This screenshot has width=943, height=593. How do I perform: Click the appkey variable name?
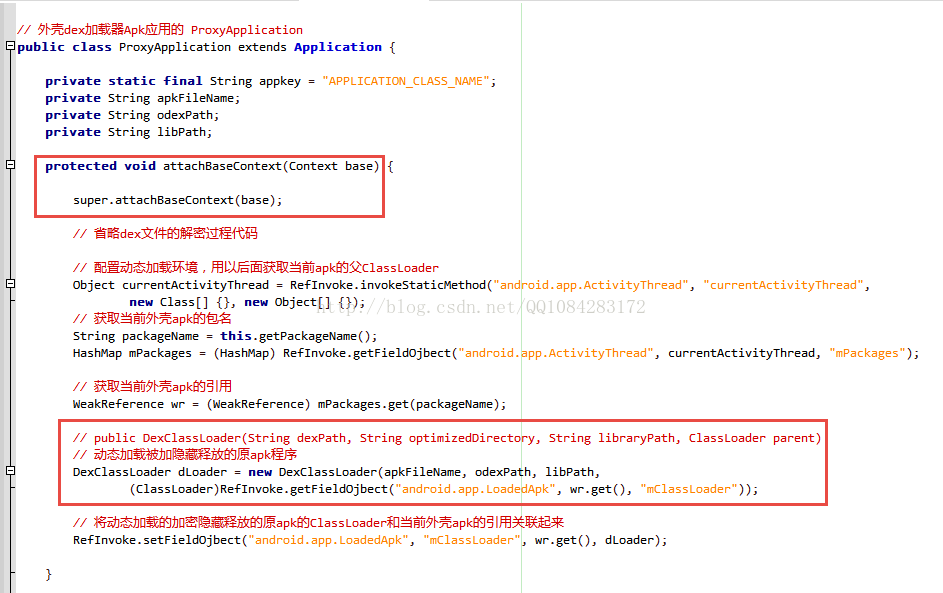[x=280, y=81]
